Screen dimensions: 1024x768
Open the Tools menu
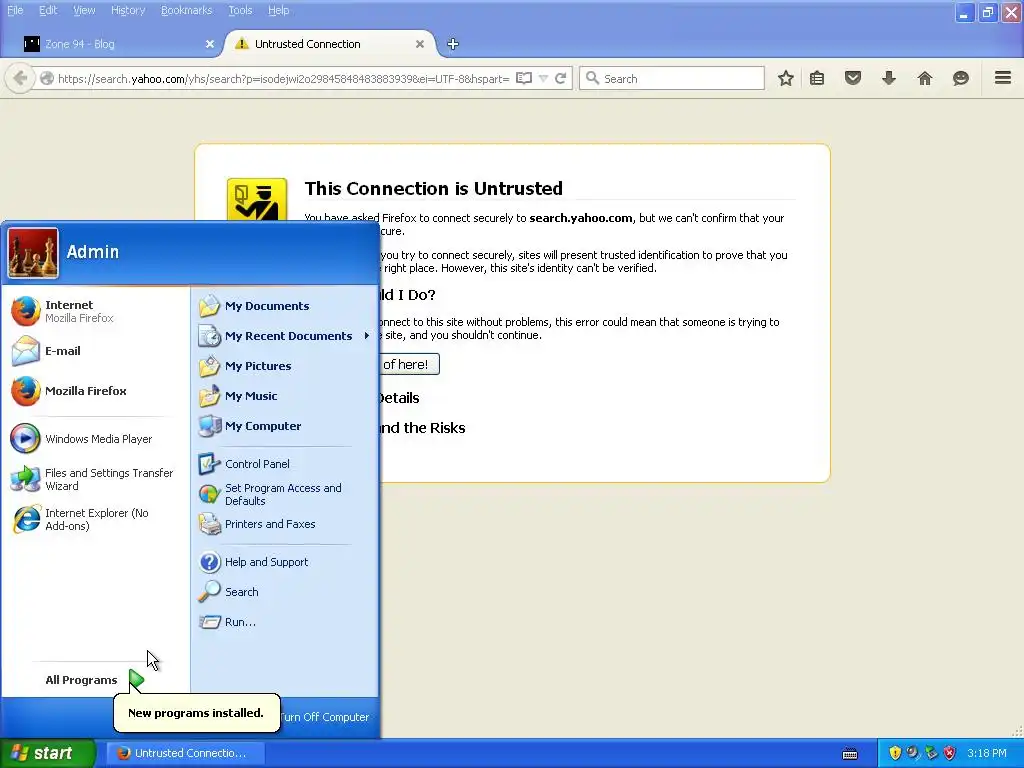(240, 10)
